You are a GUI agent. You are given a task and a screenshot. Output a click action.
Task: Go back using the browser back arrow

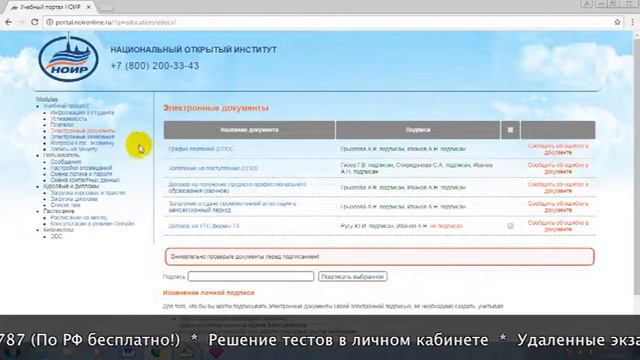[x=8, y=22]
